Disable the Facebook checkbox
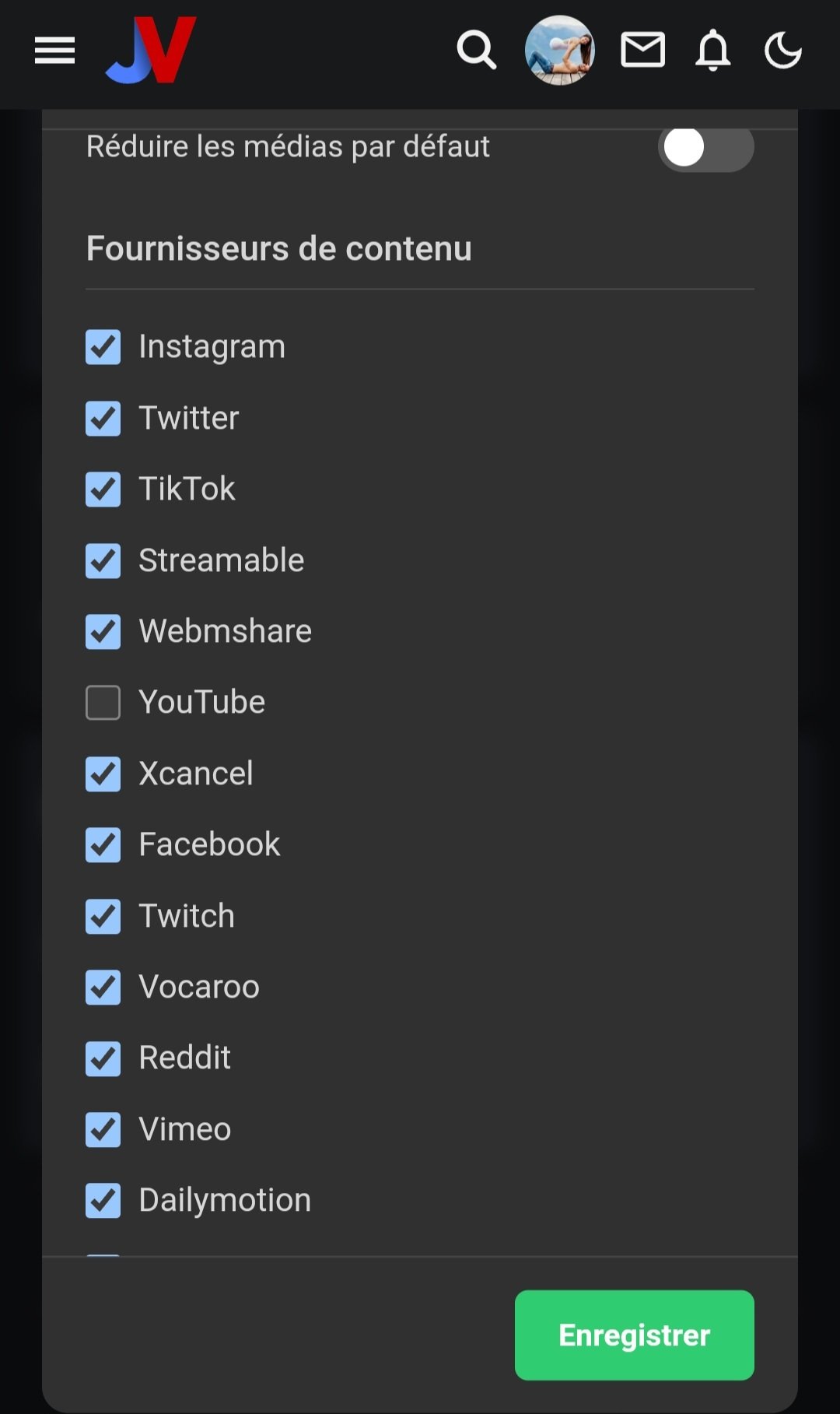Viewport: 840px width, 1414px height. 103,845
